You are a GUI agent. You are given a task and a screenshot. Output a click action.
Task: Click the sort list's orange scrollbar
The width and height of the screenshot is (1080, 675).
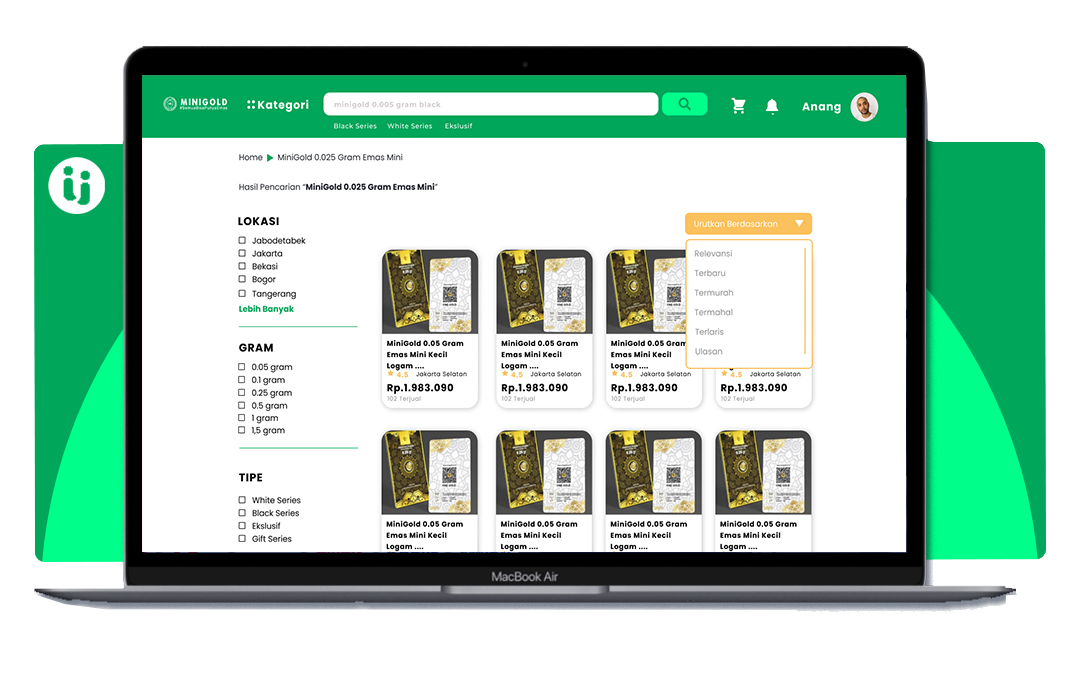[x=805, y=300]
